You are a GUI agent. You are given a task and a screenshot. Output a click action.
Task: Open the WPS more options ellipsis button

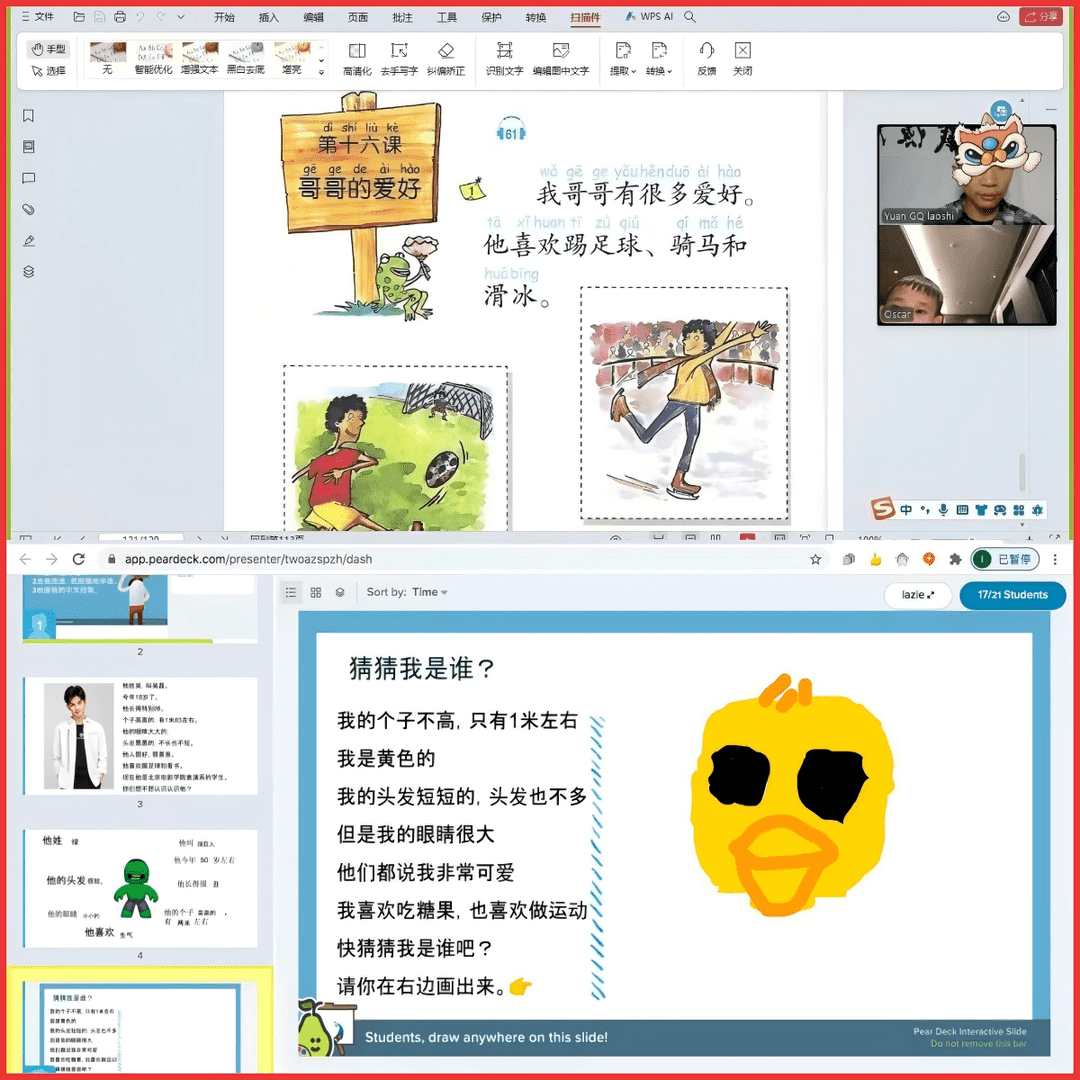coord(1004,17)
